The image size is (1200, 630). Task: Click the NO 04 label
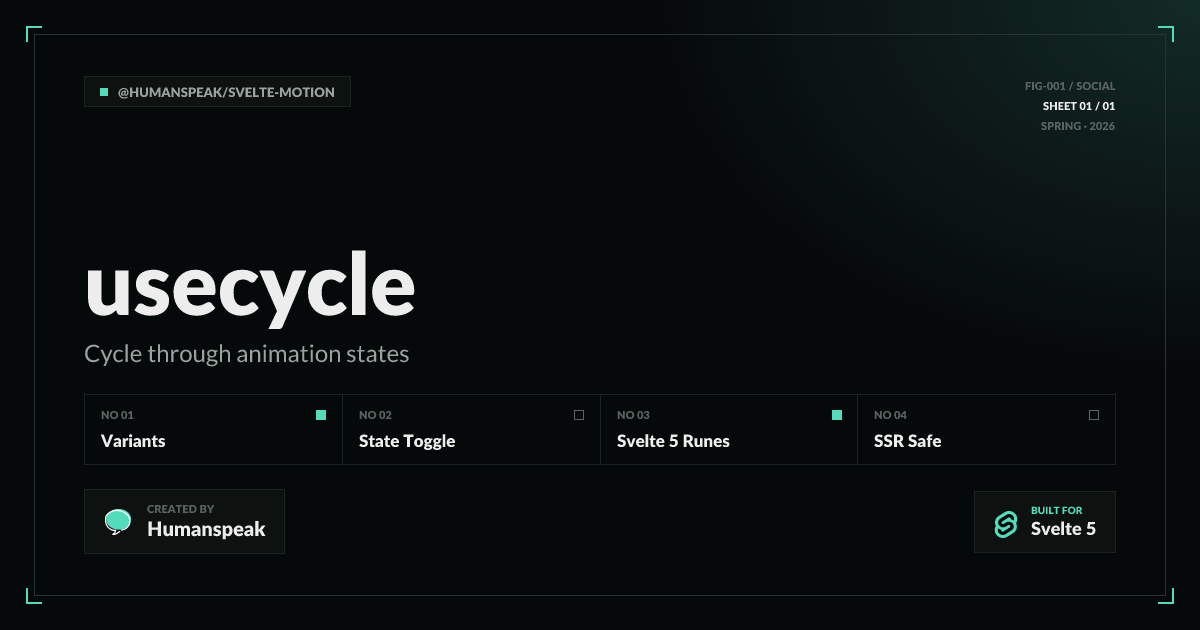pos(890,415)
